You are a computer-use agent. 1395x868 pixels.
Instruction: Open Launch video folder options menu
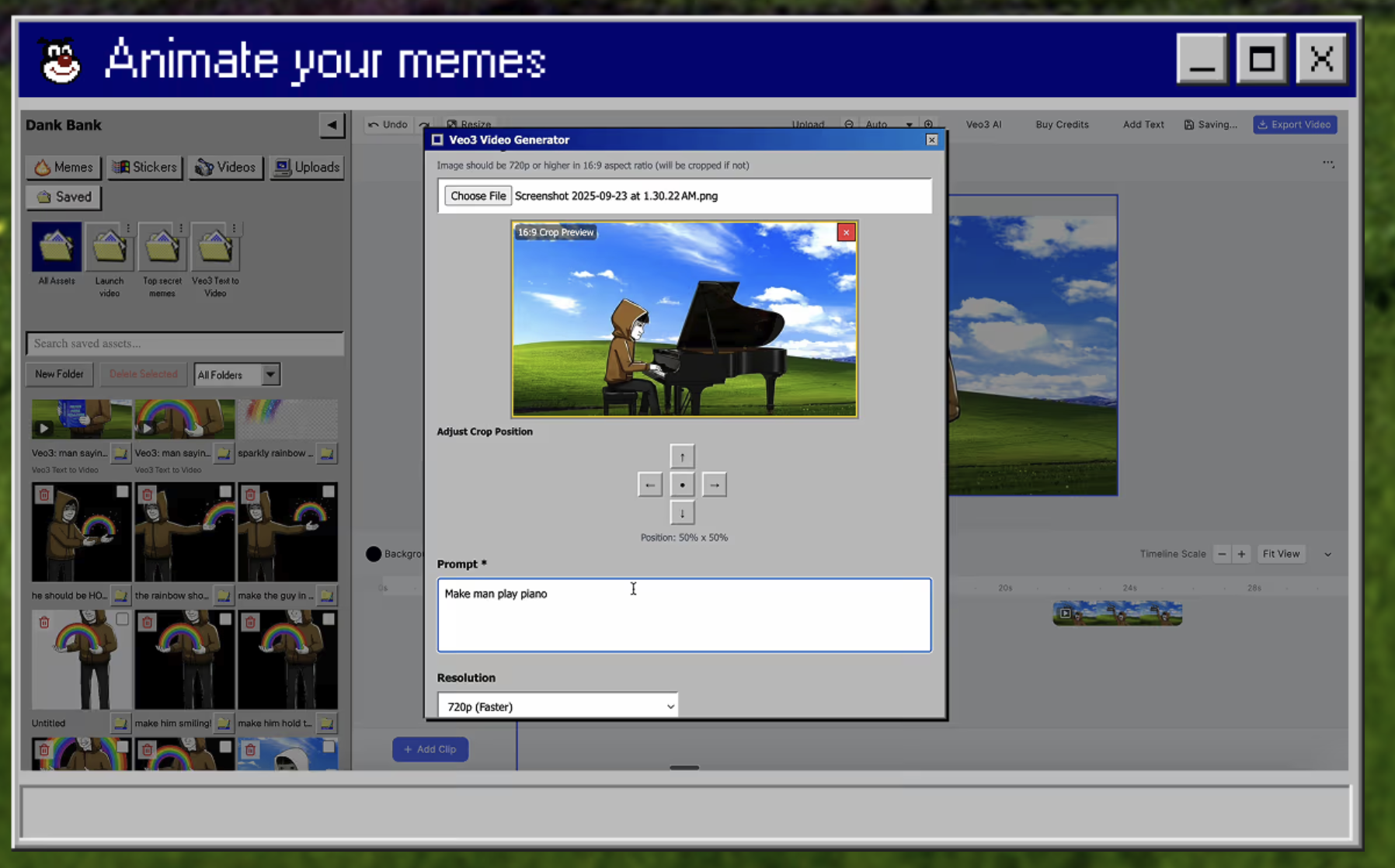point(128,228)
